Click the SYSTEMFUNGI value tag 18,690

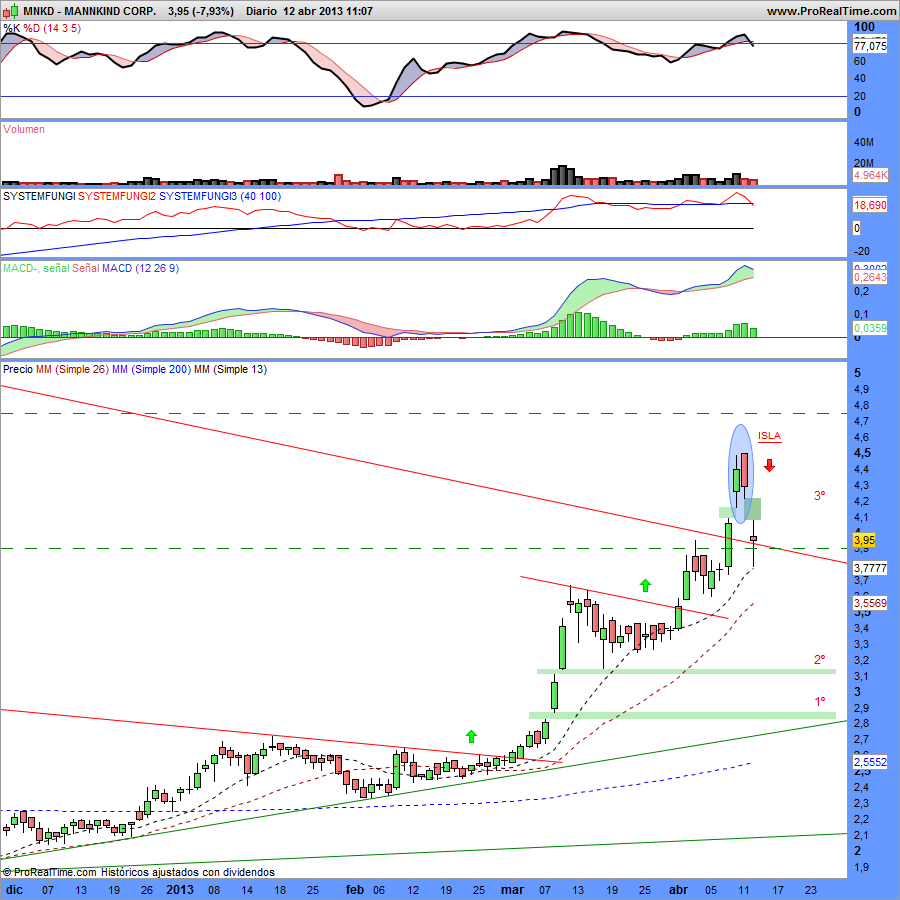point(870,205)
